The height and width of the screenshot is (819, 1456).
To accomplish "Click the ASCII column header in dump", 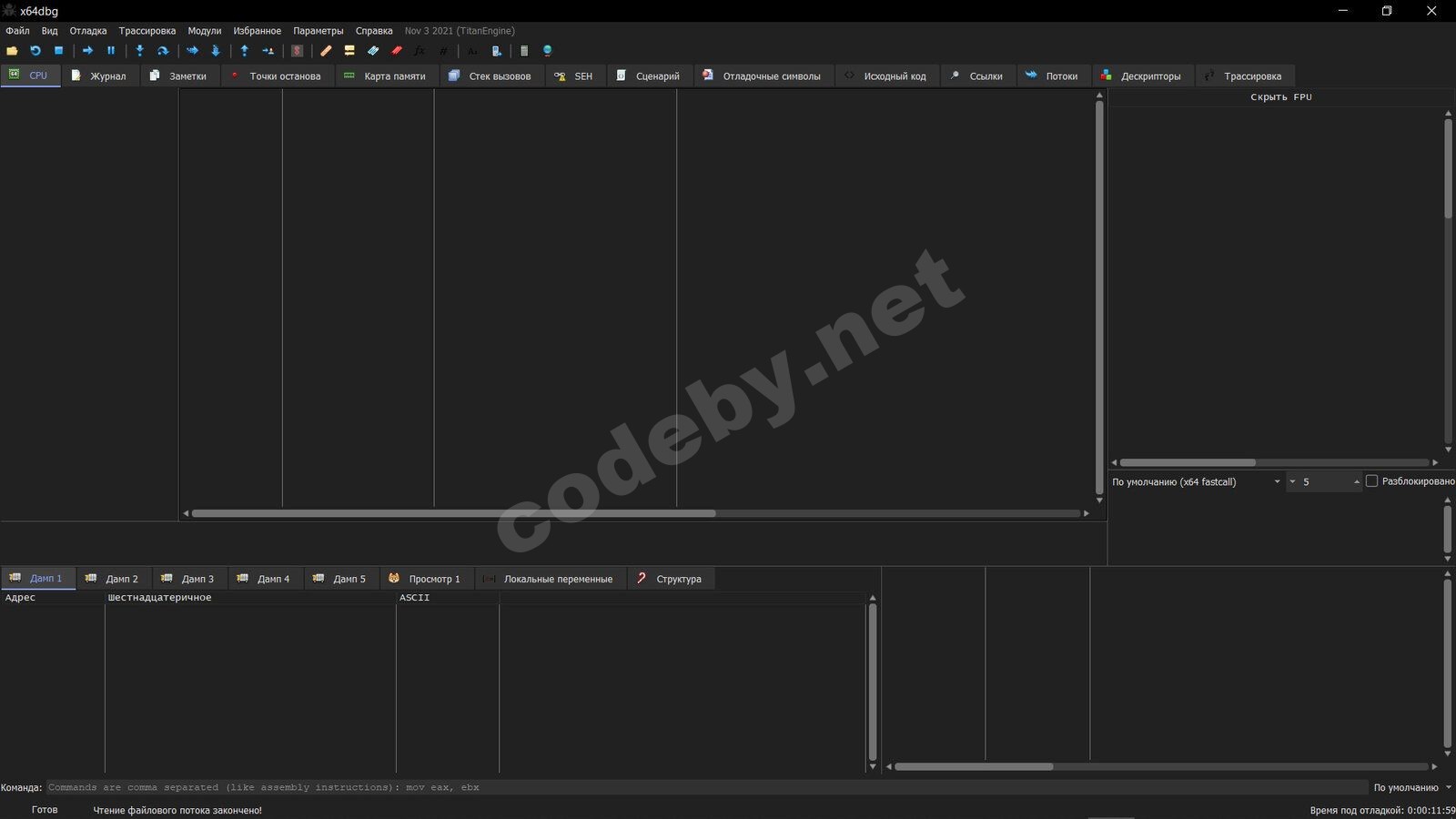I will (x=448, y=598).
